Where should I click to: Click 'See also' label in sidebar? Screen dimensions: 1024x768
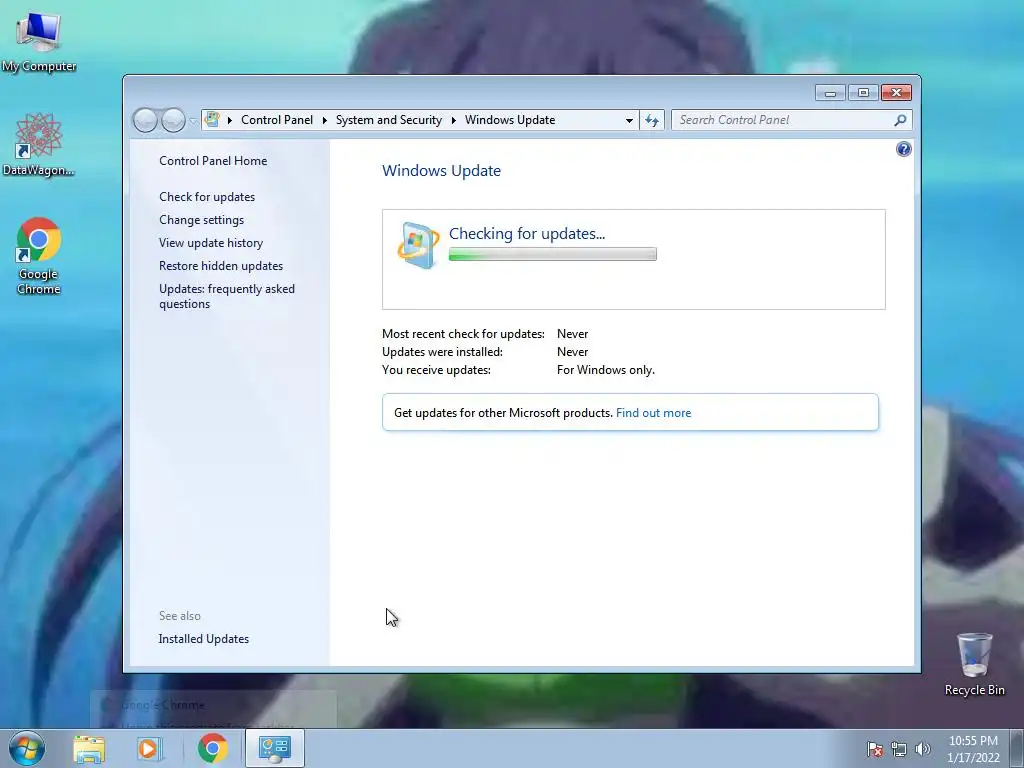click(x=180, y=616)
